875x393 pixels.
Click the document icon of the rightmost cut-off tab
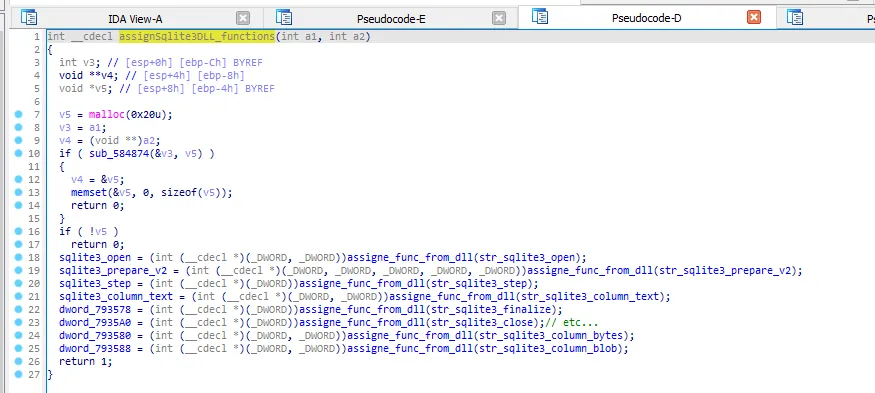point(795,17)
